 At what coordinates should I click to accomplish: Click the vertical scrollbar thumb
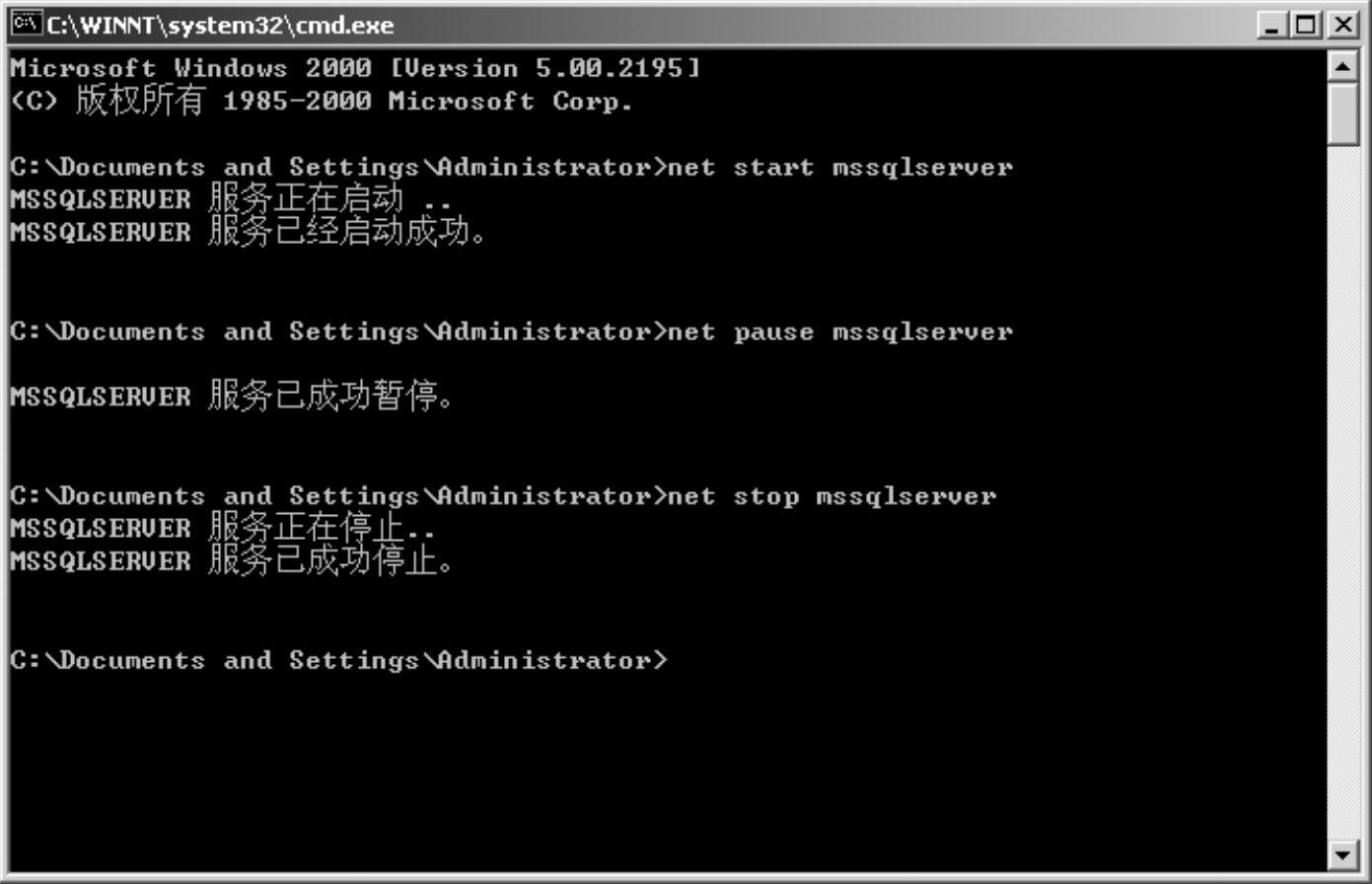click(x=1343, y=114)
